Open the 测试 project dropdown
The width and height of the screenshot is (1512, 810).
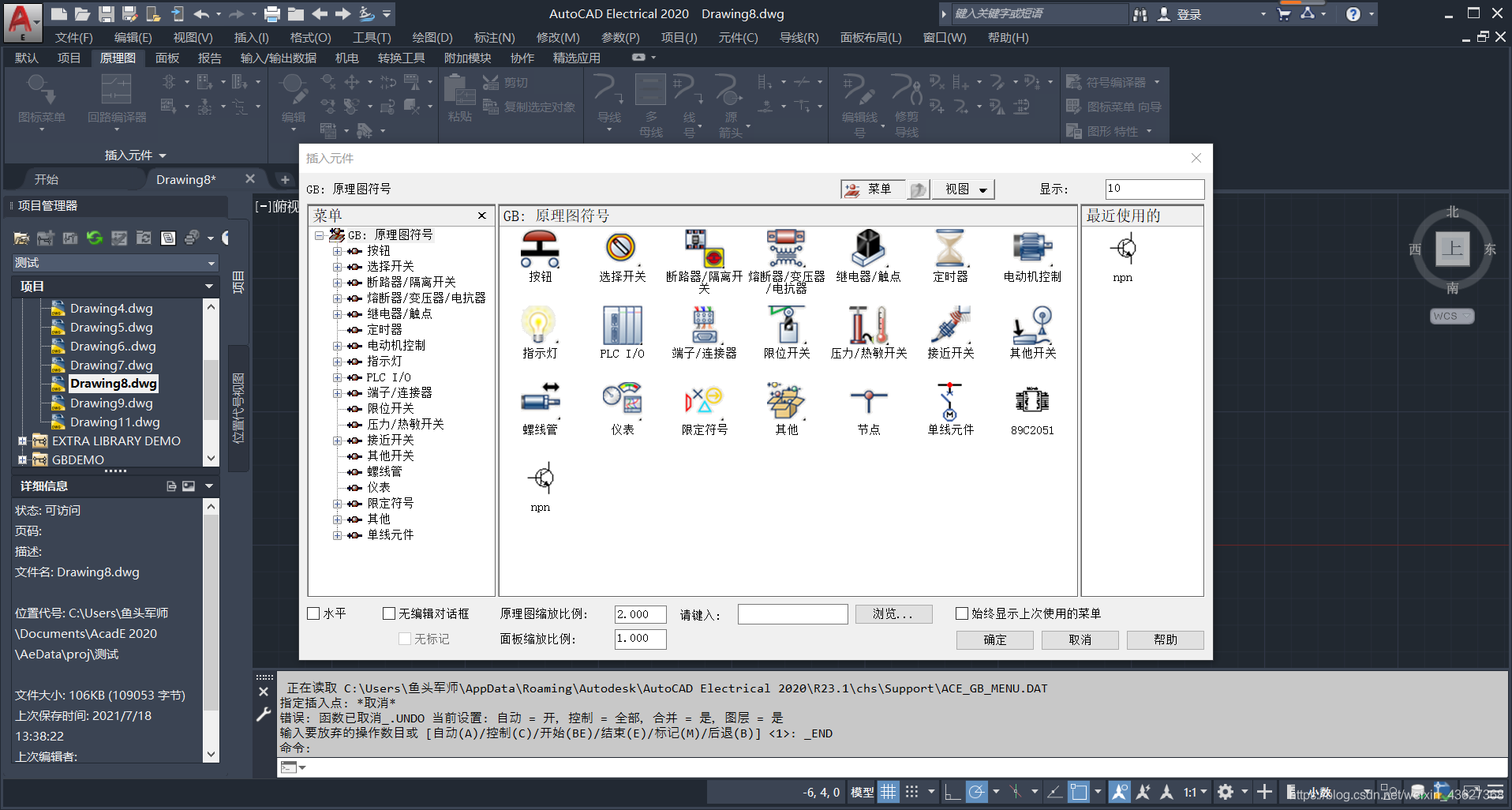click(115, 263)
